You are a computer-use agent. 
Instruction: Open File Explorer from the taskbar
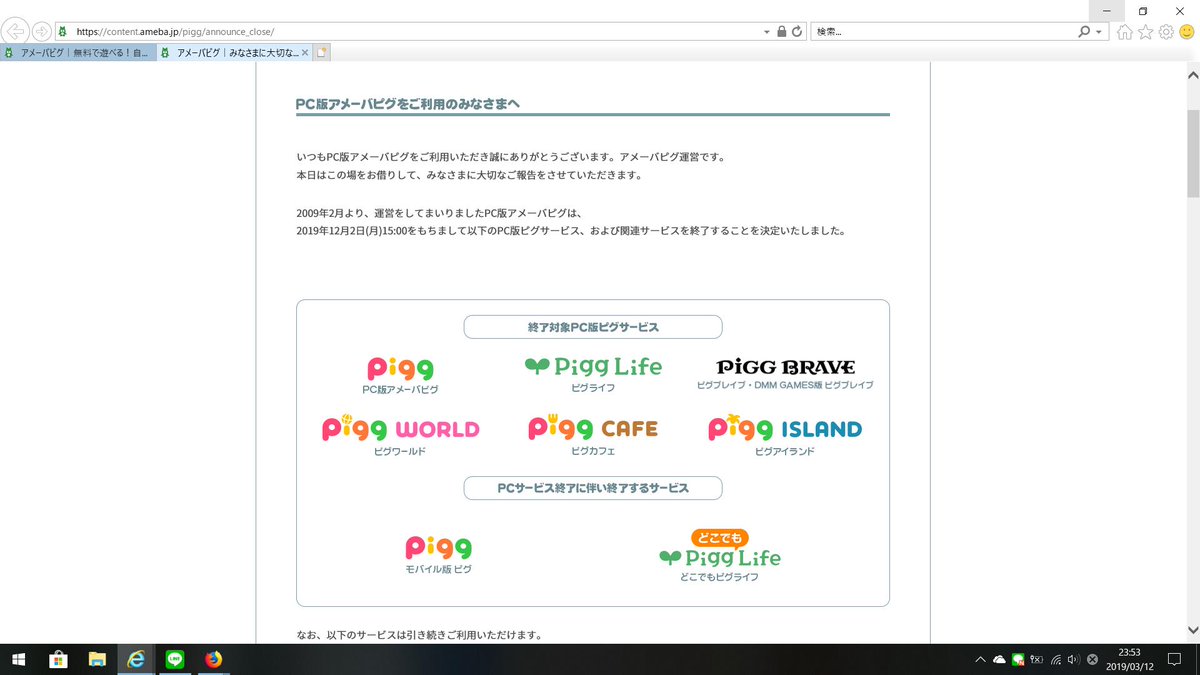(x=97, y=659)
